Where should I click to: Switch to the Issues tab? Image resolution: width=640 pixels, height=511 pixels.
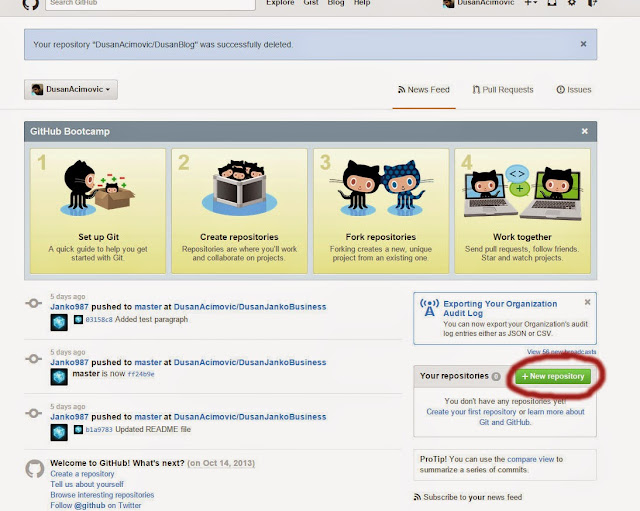[573, 90]
